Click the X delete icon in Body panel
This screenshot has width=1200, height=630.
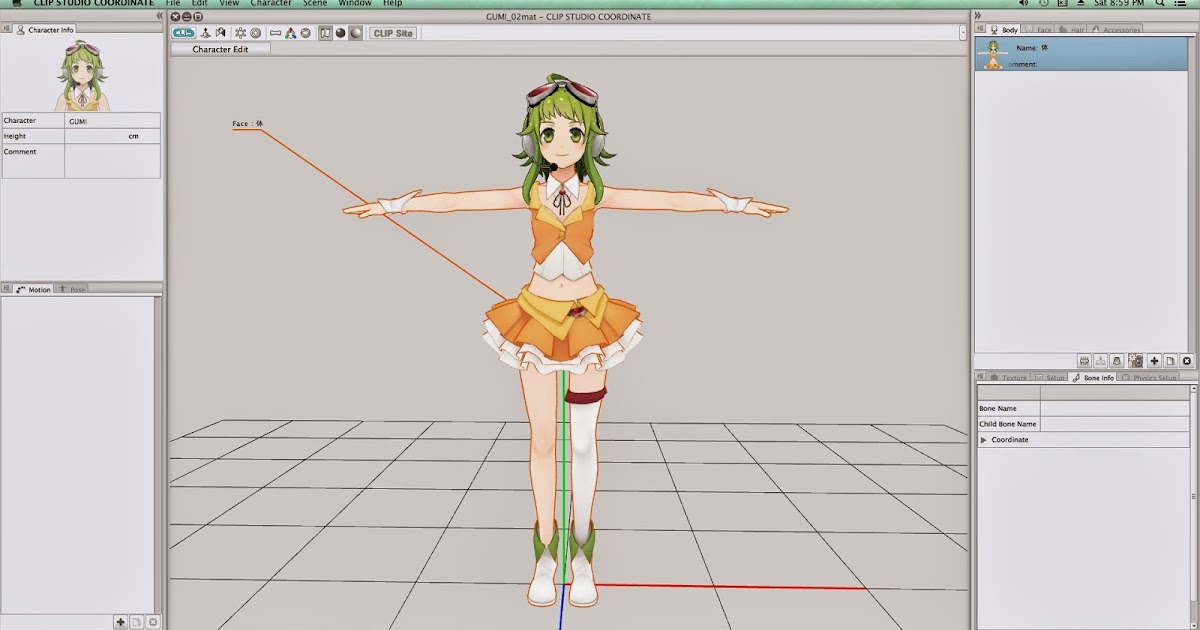(1187, 361)
